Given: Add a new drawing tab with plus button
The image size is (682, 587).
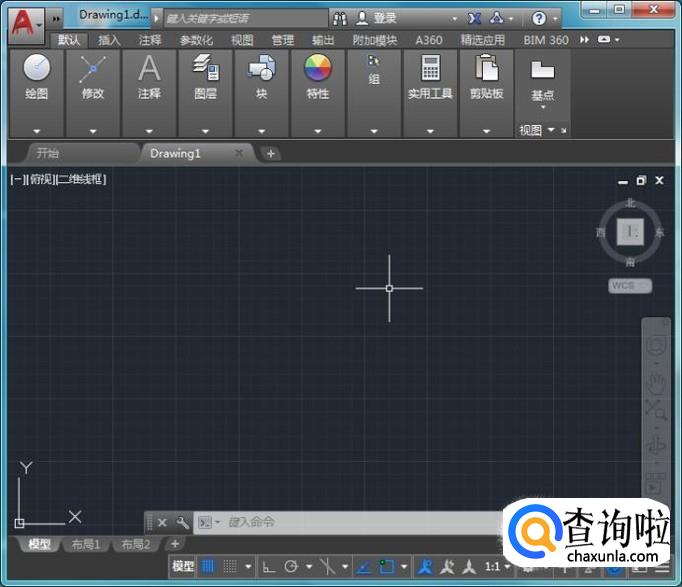Looking at the screenshot, I should 271,153.
